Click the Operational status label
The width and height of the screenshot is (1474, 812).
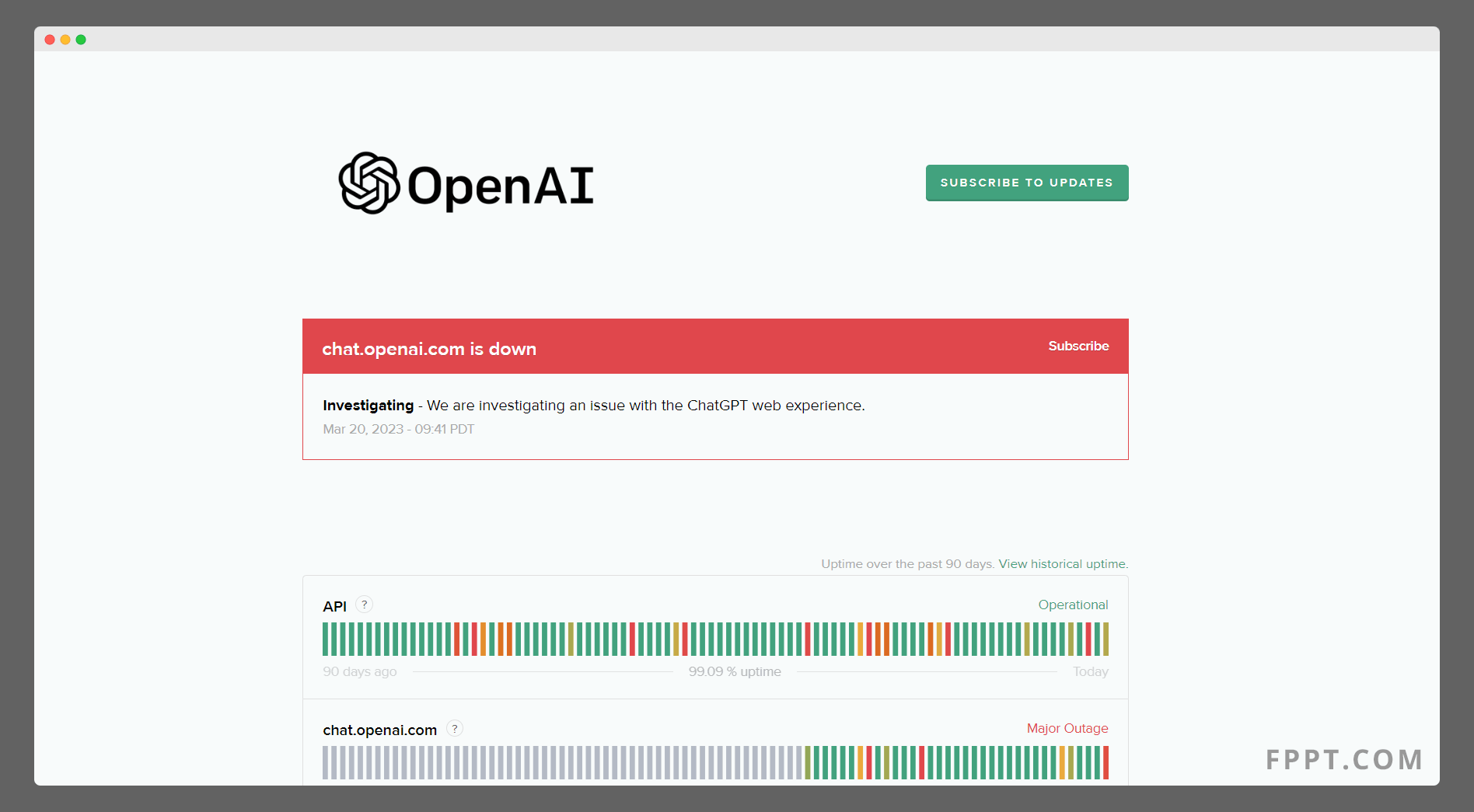click(x=1073, y=605)
